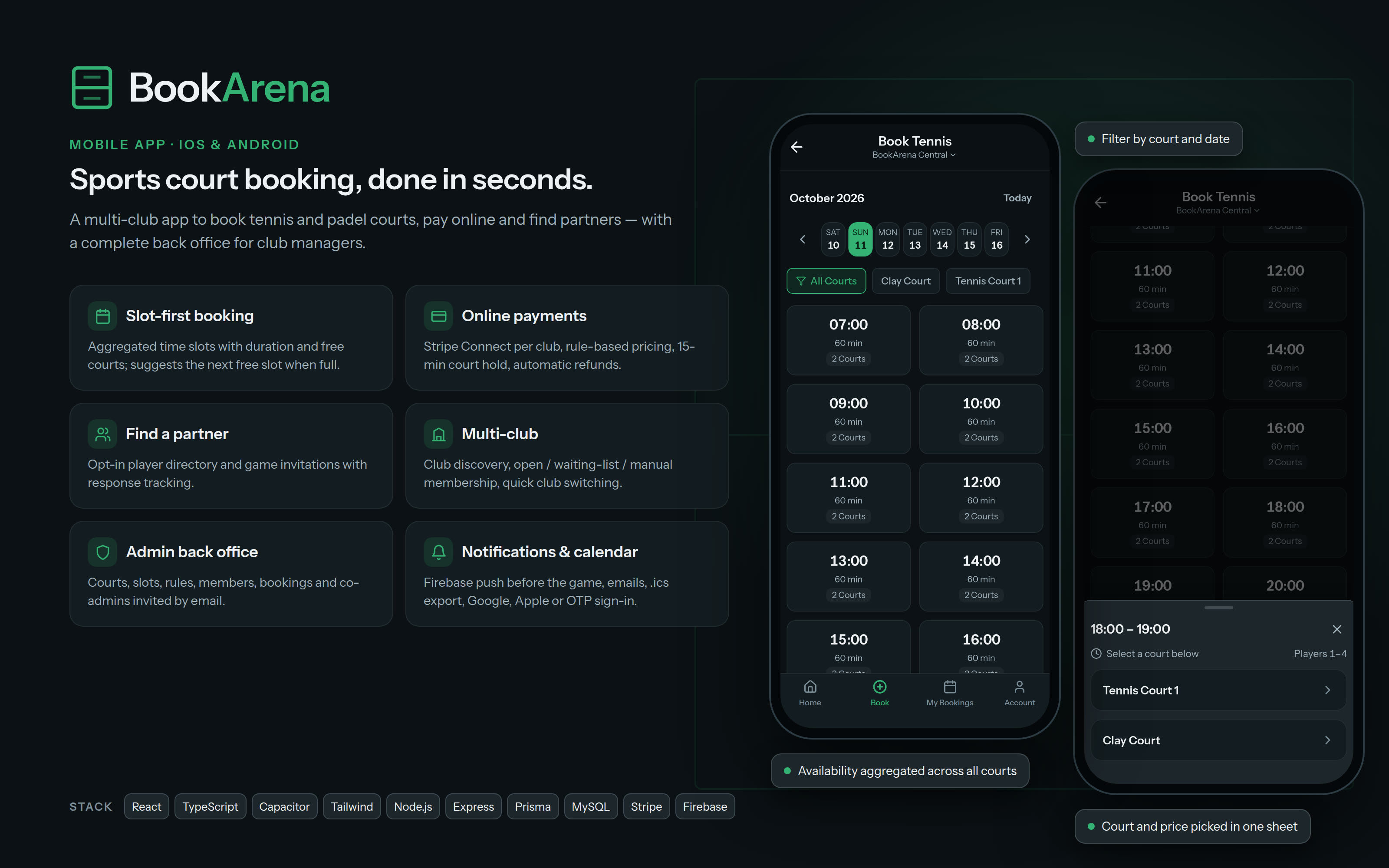Open the Home tab in the bottom navigation
This screenshot has width=1389, height=868.
point(810,693)
